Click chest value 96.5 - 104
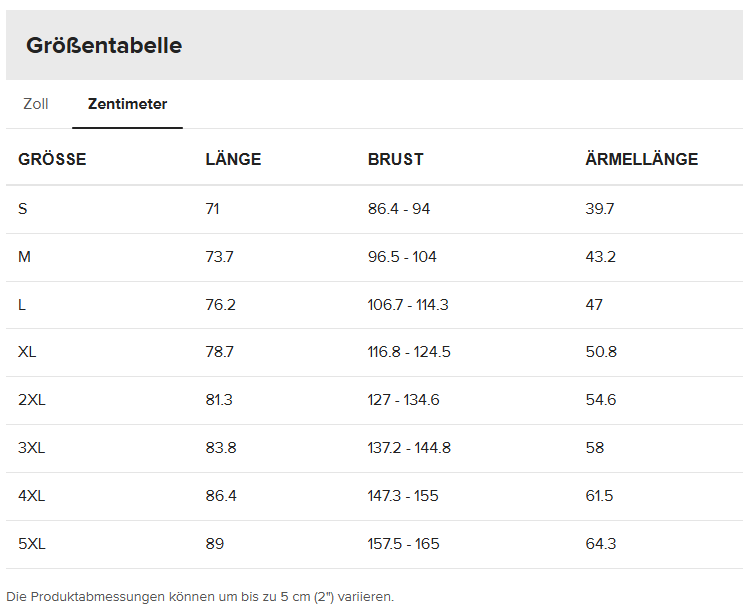Viewport: 743px width, 610px height. click(x=402, y=256)
